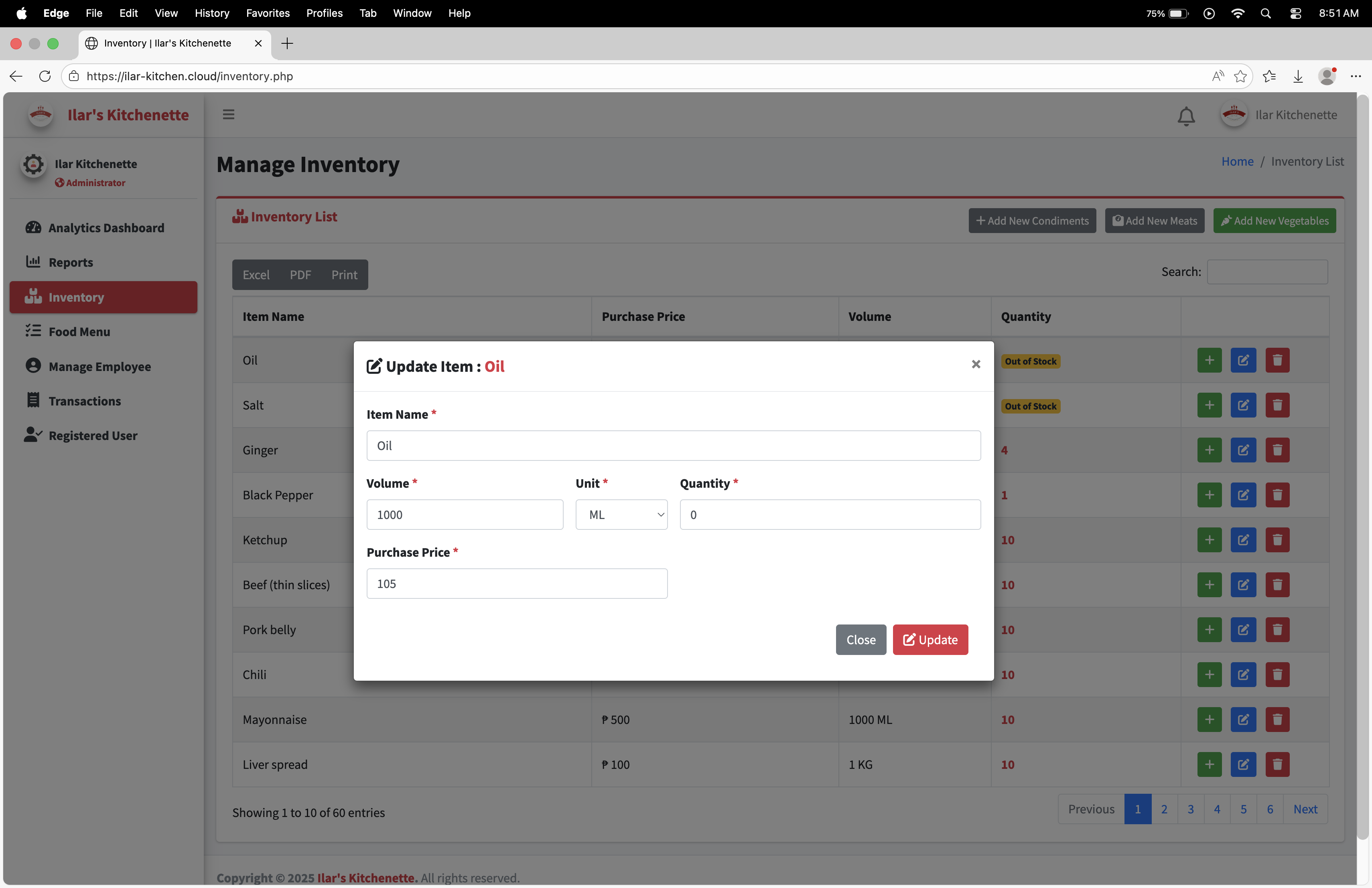The height and width of the screenshot is (888, 1372).
Task: Open the History menu in menu bar
Action: [211, 13]
